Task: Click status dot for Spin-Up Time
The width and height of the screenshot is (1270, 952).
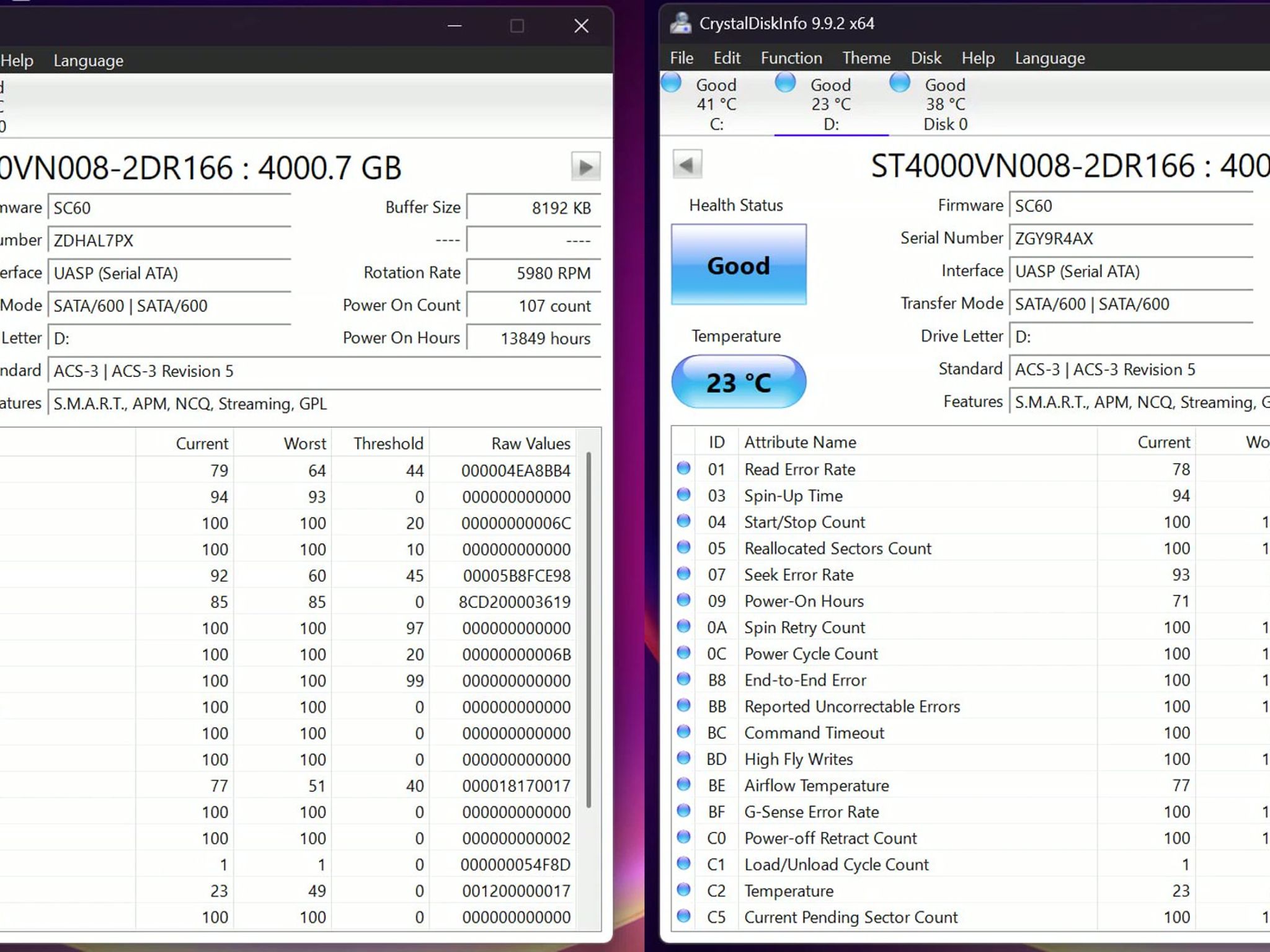Action: [683, 495]
